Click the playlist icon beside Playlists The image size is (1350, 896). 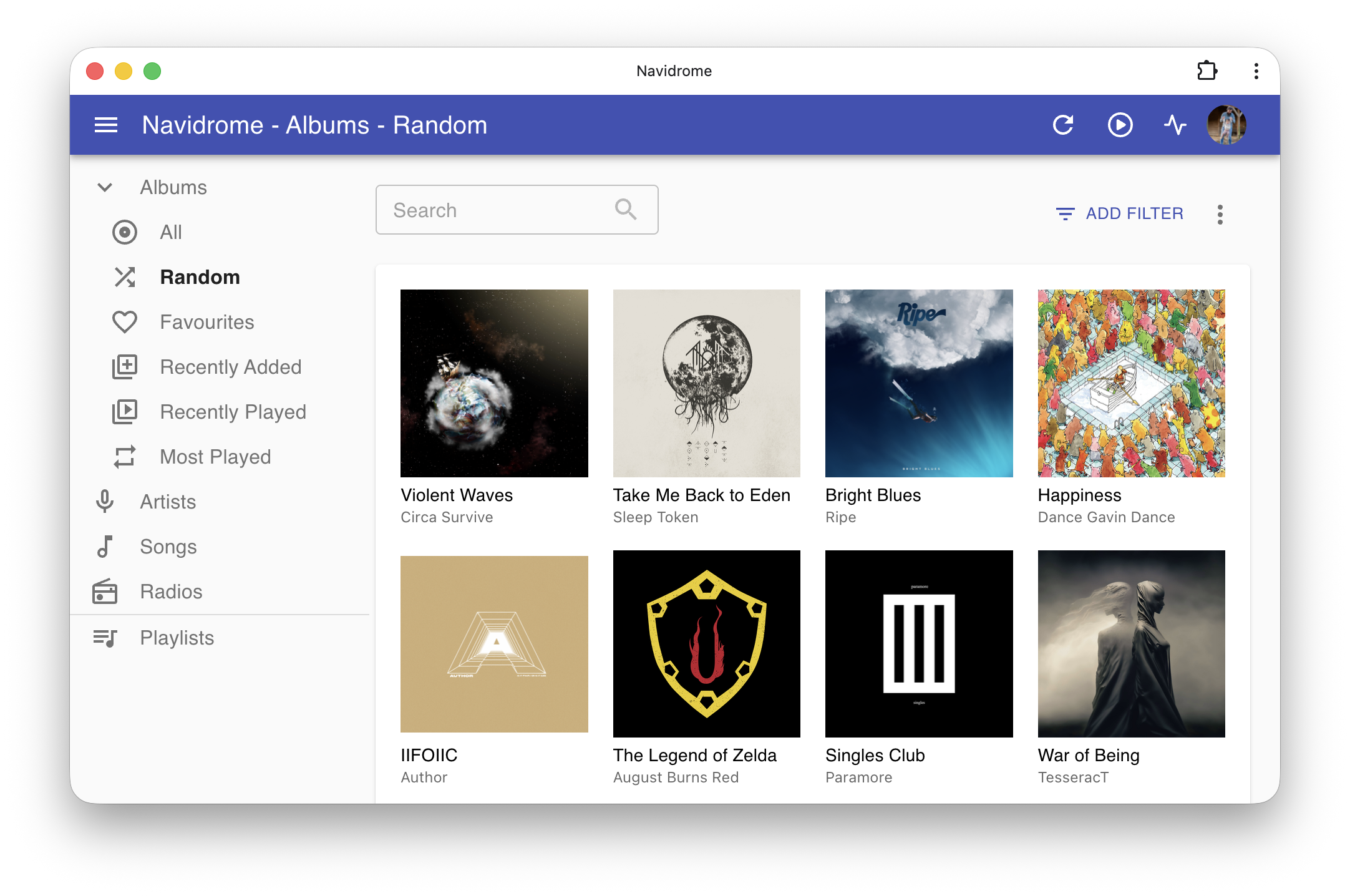[105, 638]
